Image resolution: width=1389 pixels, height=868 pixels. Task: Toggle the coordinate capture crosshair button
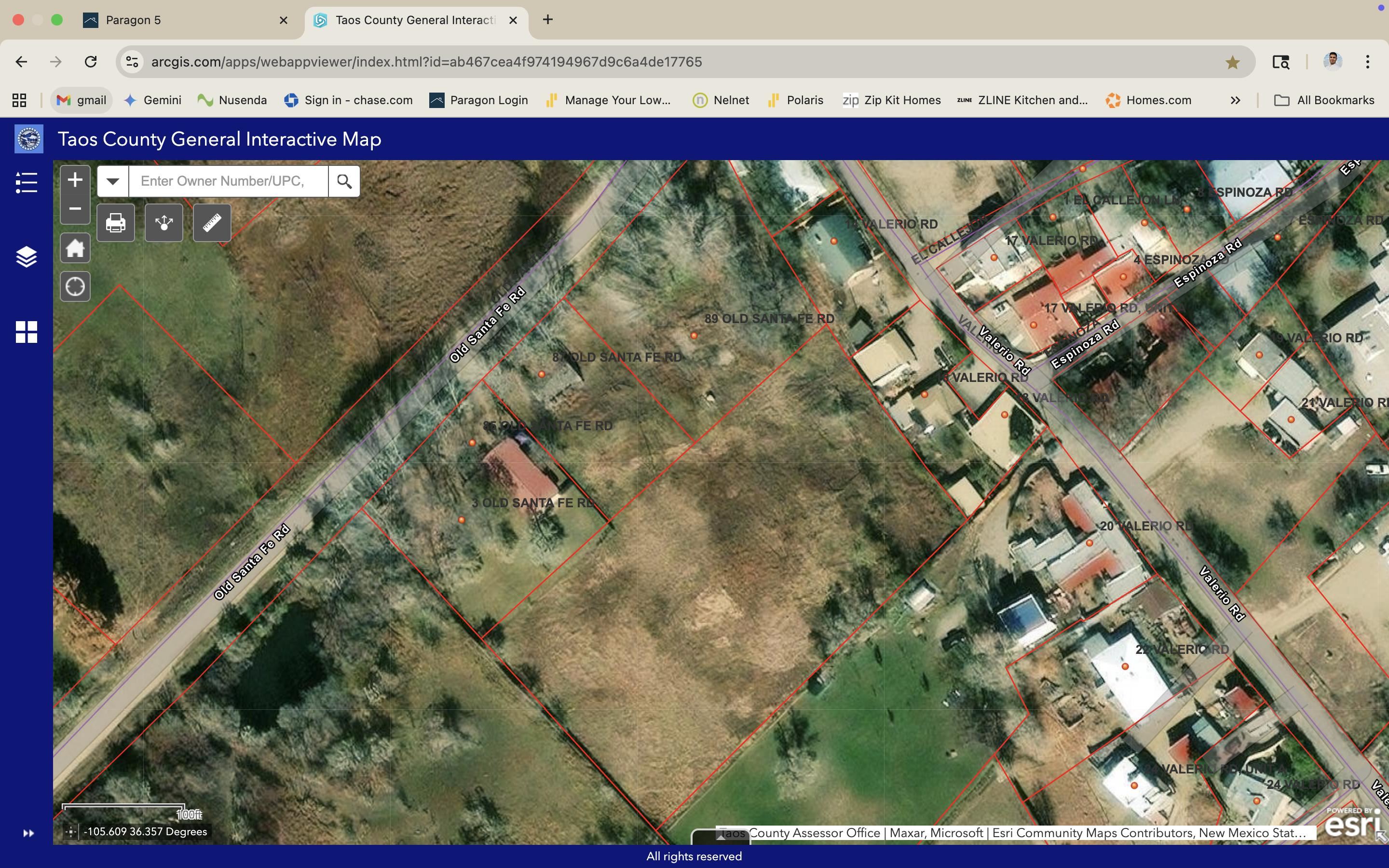point(70,832)
